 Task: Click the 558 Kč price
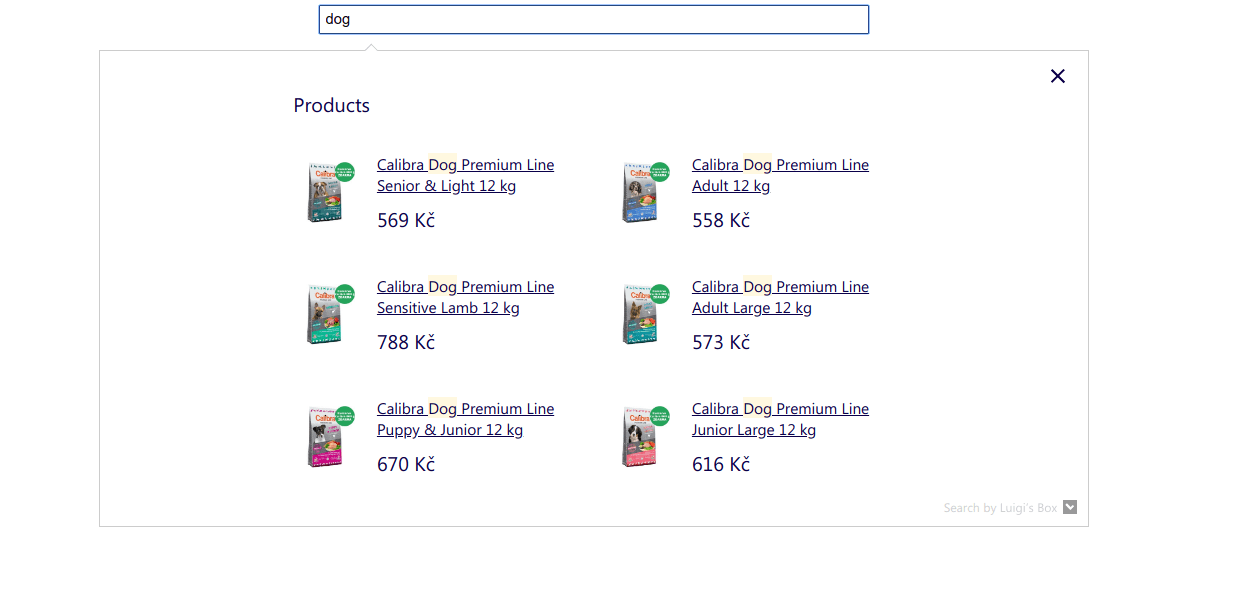(x=721, y=220)
